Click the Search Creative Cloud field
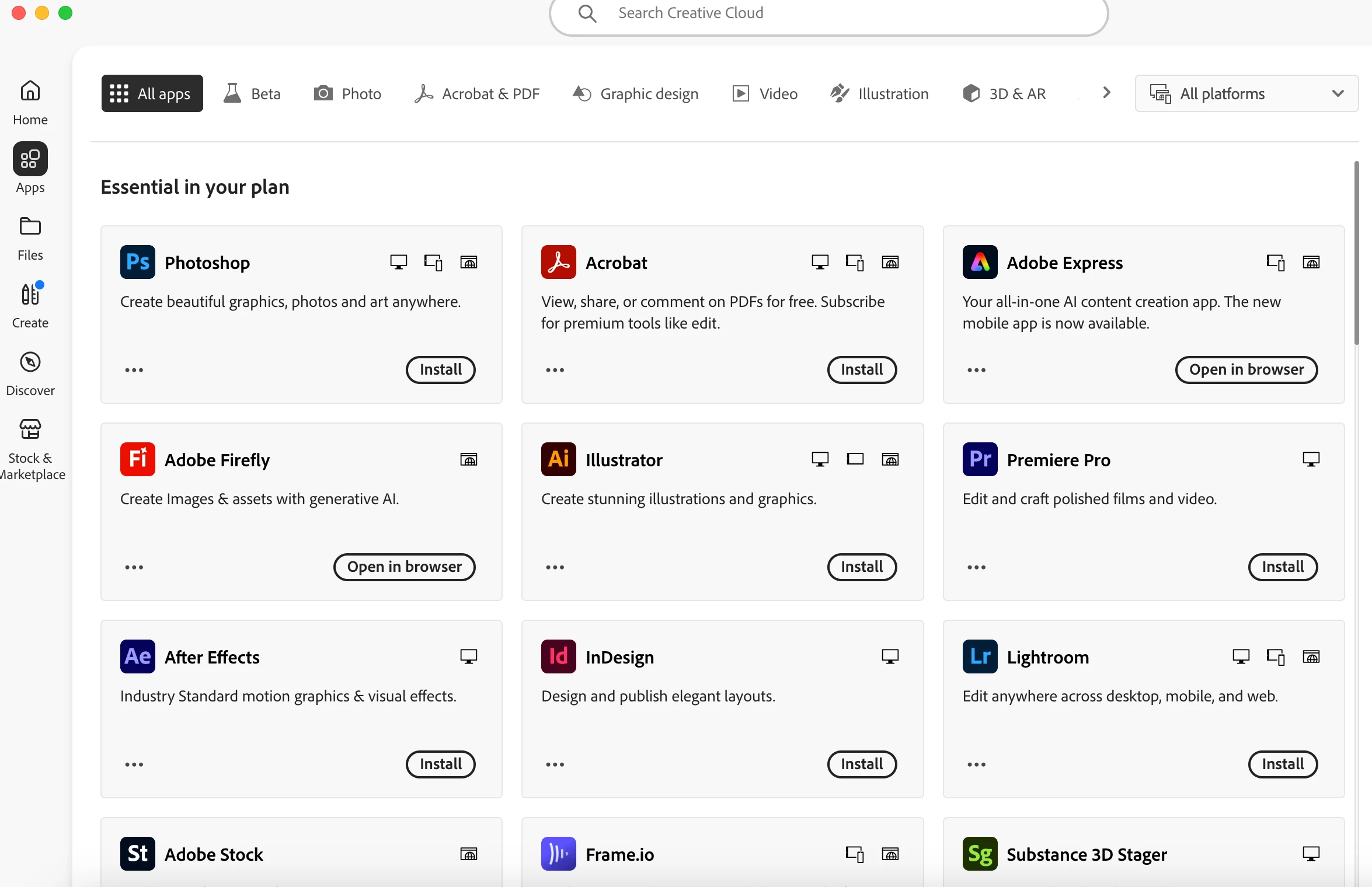Viewport: 1372px width, 887px height. click(x=828, y=13)
